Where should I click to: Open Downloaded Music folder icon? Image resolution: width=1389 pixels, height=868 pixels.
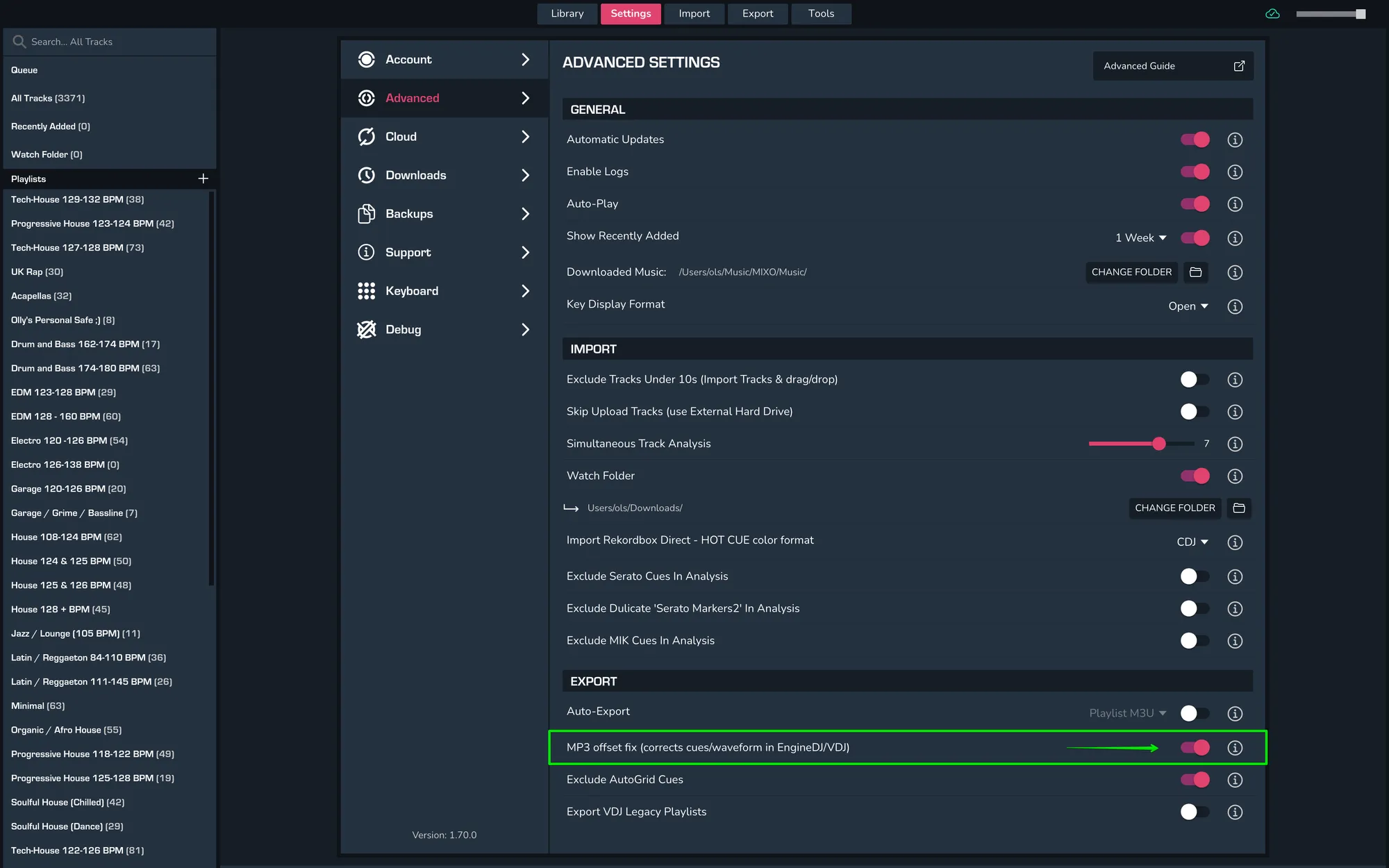click(1195, 272)
